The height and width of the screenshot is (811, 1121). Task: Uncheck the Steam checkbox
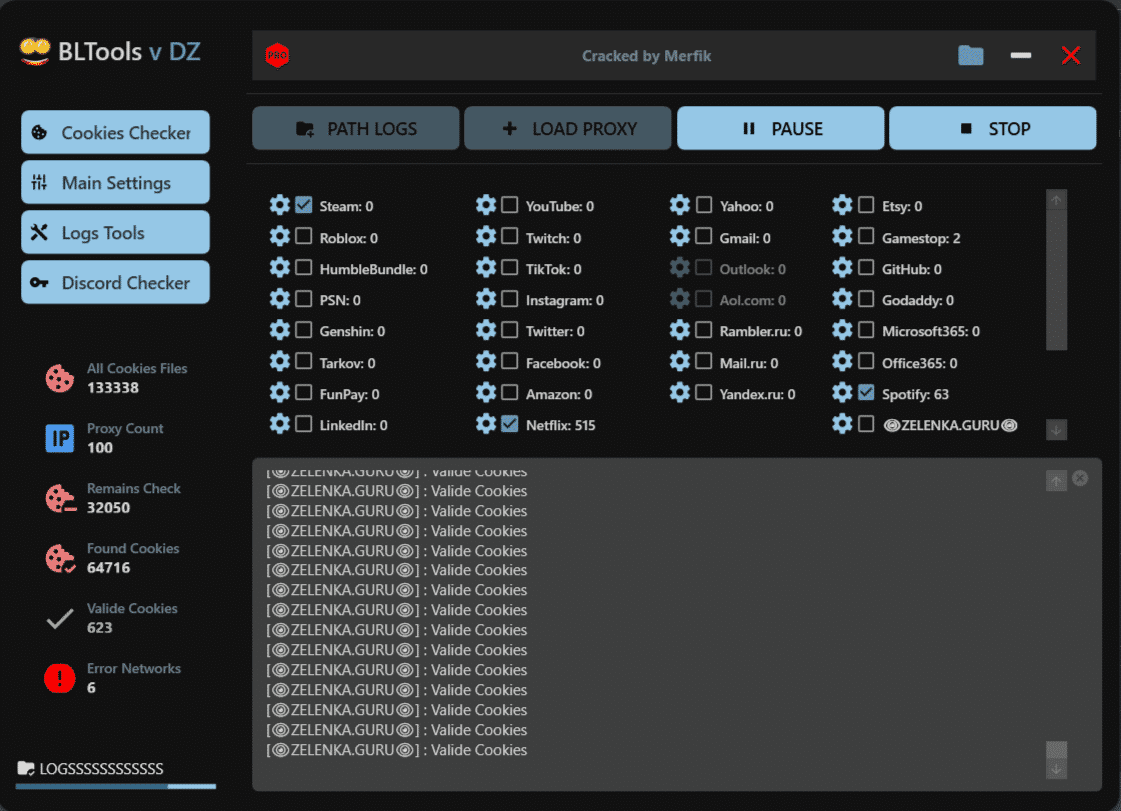click(304, 206)
